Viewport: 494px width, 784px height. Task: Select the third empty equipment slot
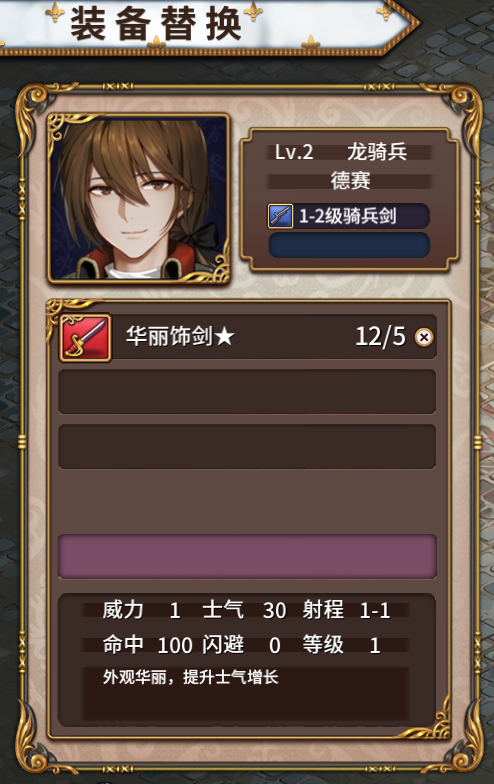pos(247,446)
